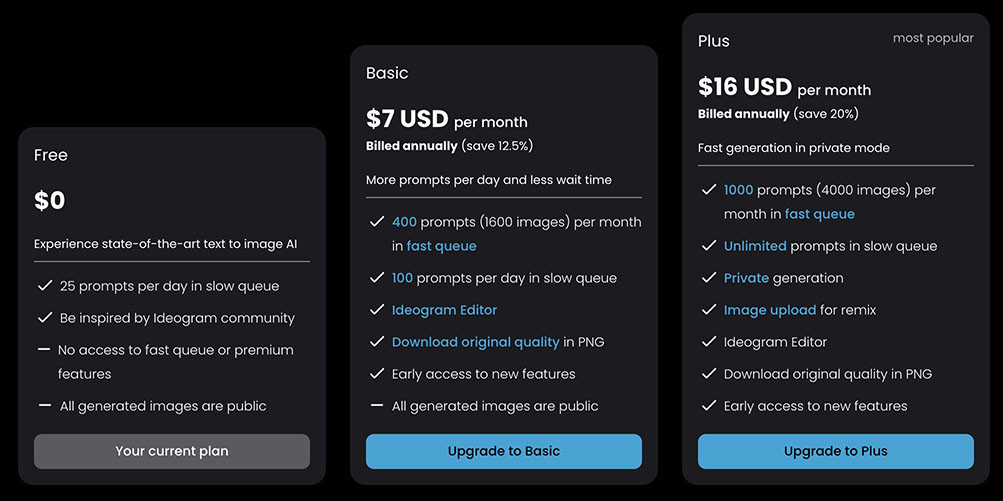1003x501 pixels.
Task: Click dash icon beside Basic's All generated images are public
Action: click(376, 406)
